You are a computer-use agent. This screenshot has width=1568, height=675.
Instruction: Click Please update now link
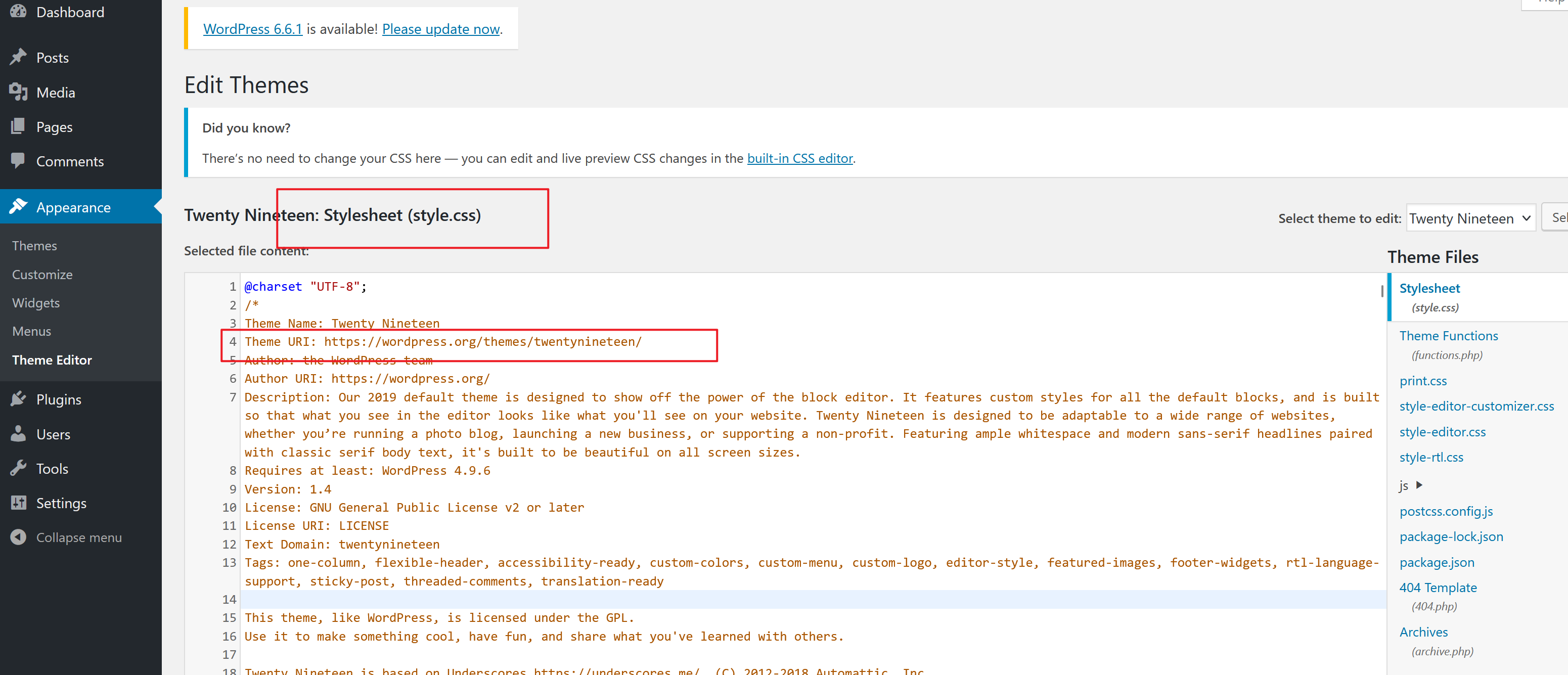[441, 29]
